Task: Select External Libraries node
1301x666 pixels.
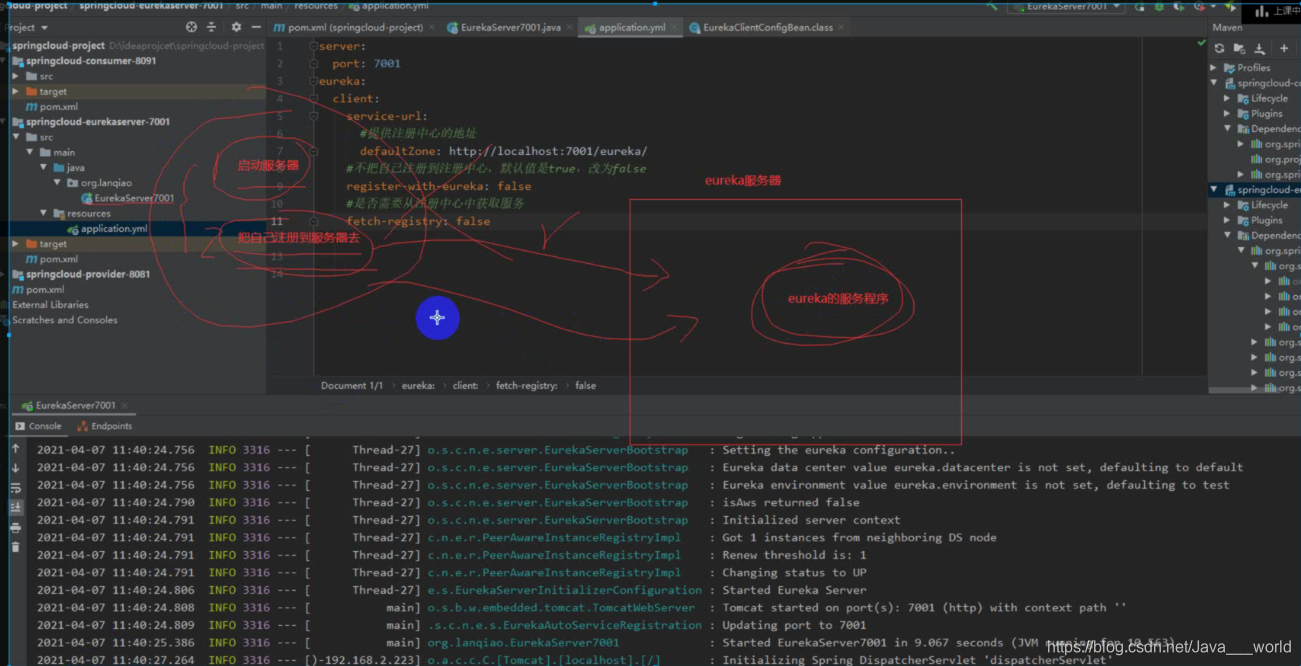Action: click(x=50, y=305)
